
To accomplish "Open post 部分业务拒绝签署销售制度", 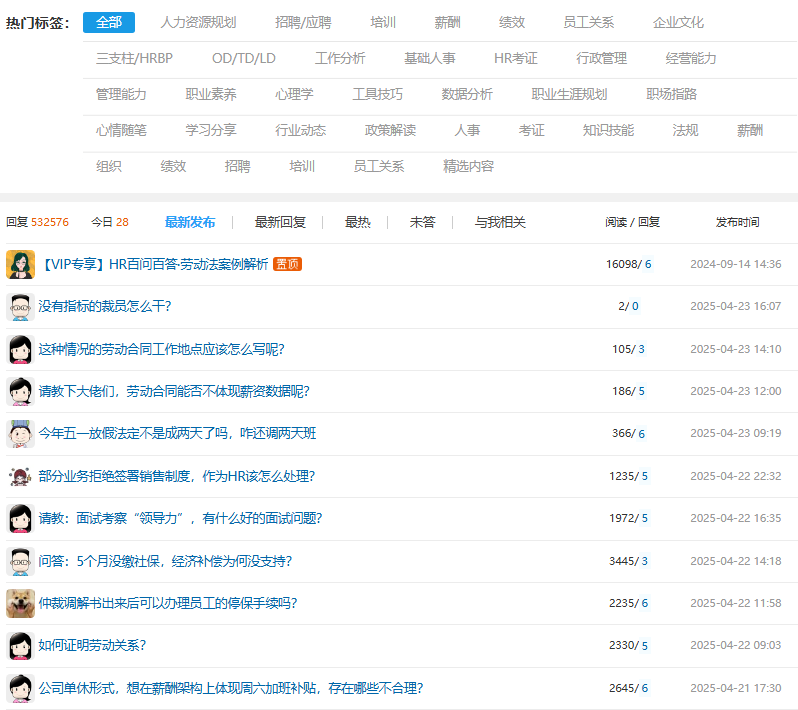I will point(177,476).
